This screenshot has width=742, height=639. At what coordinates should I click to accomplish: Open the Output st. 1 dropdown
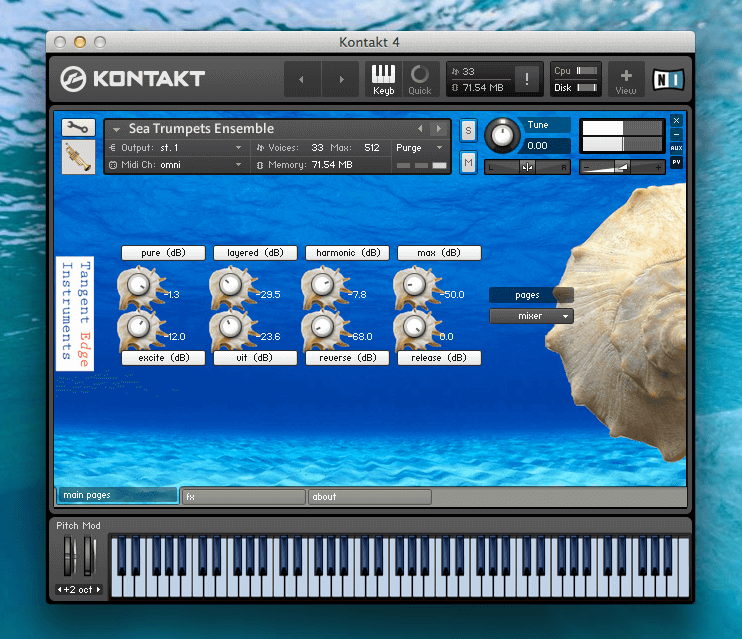coord(176,148)
